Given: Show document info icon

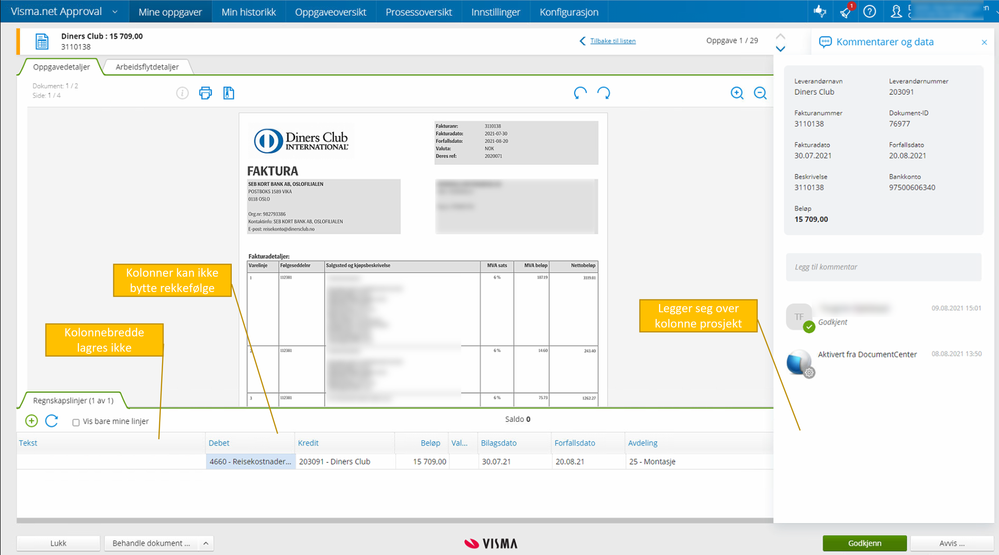Looking at the screenshot, I should click(182, 93).
